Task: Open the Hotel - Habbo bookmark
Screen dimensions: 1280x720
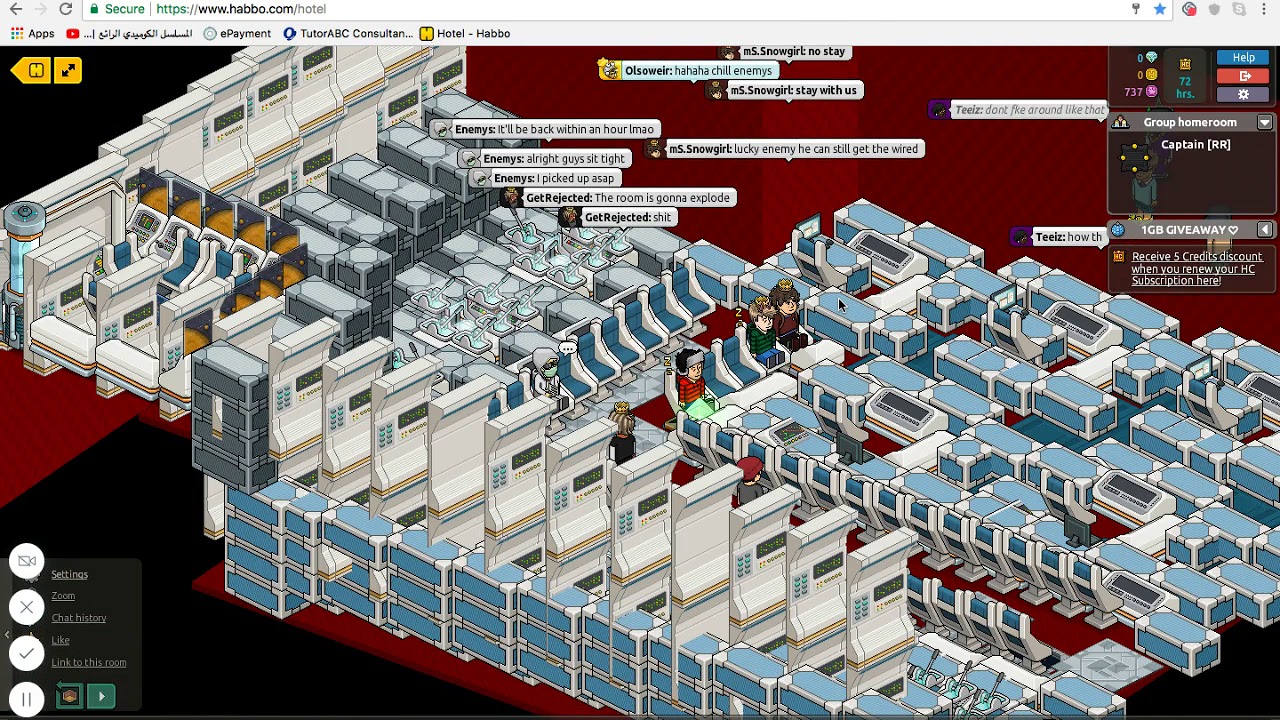Action: tap(465, 33)
